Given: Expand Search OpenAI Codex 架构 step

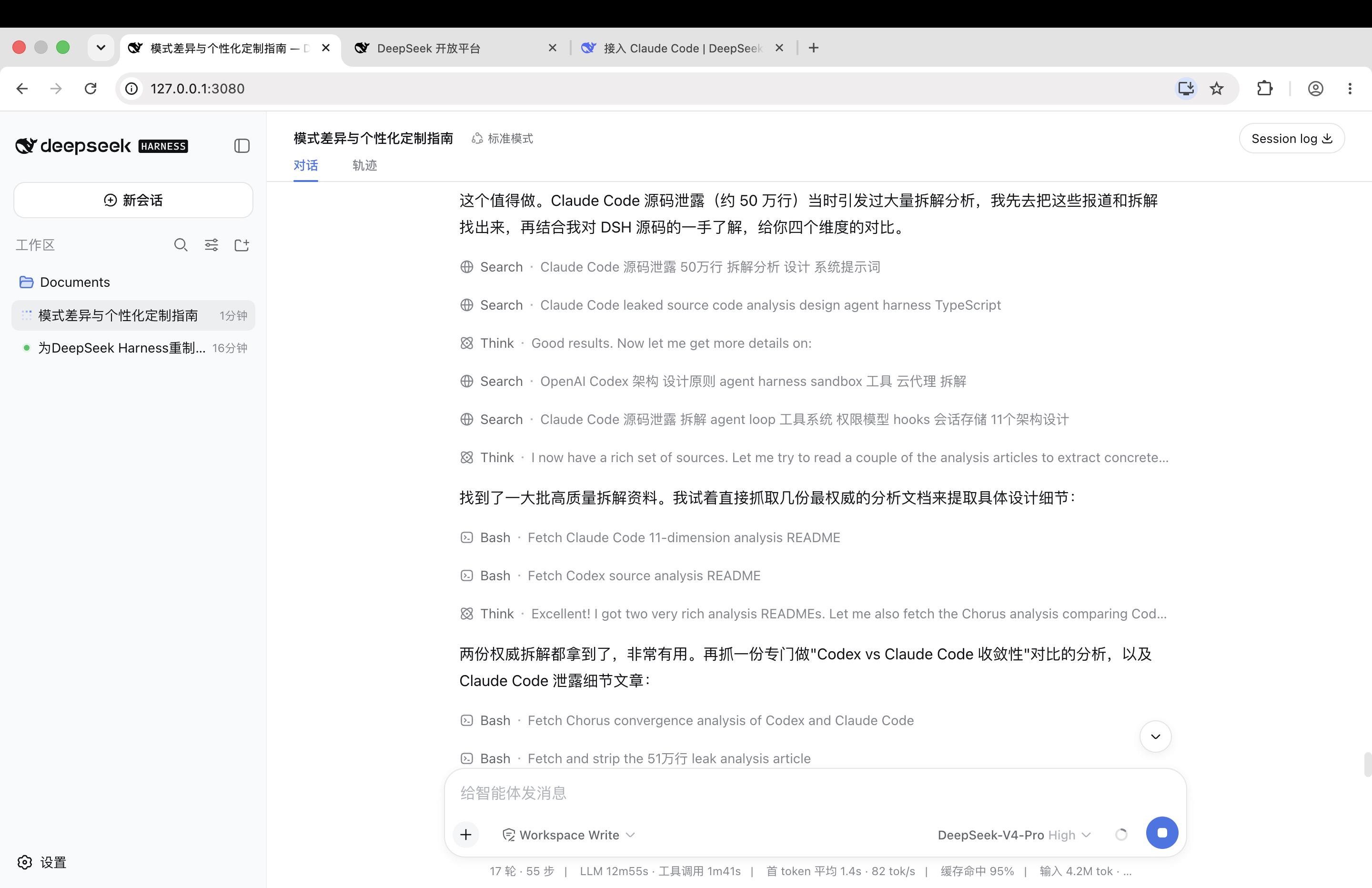Looking at the screenshot, I should pos(713,381).
